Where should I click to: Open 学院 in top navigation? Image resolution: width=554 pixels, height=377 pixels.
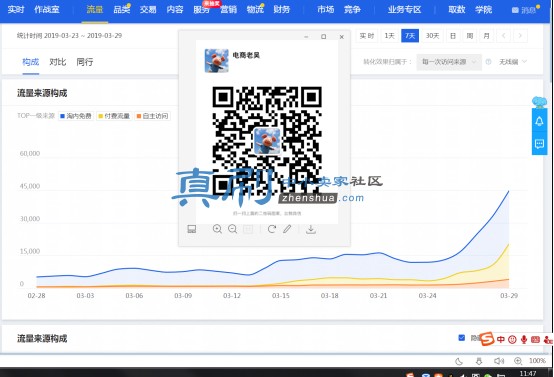[x=484, y=10]
